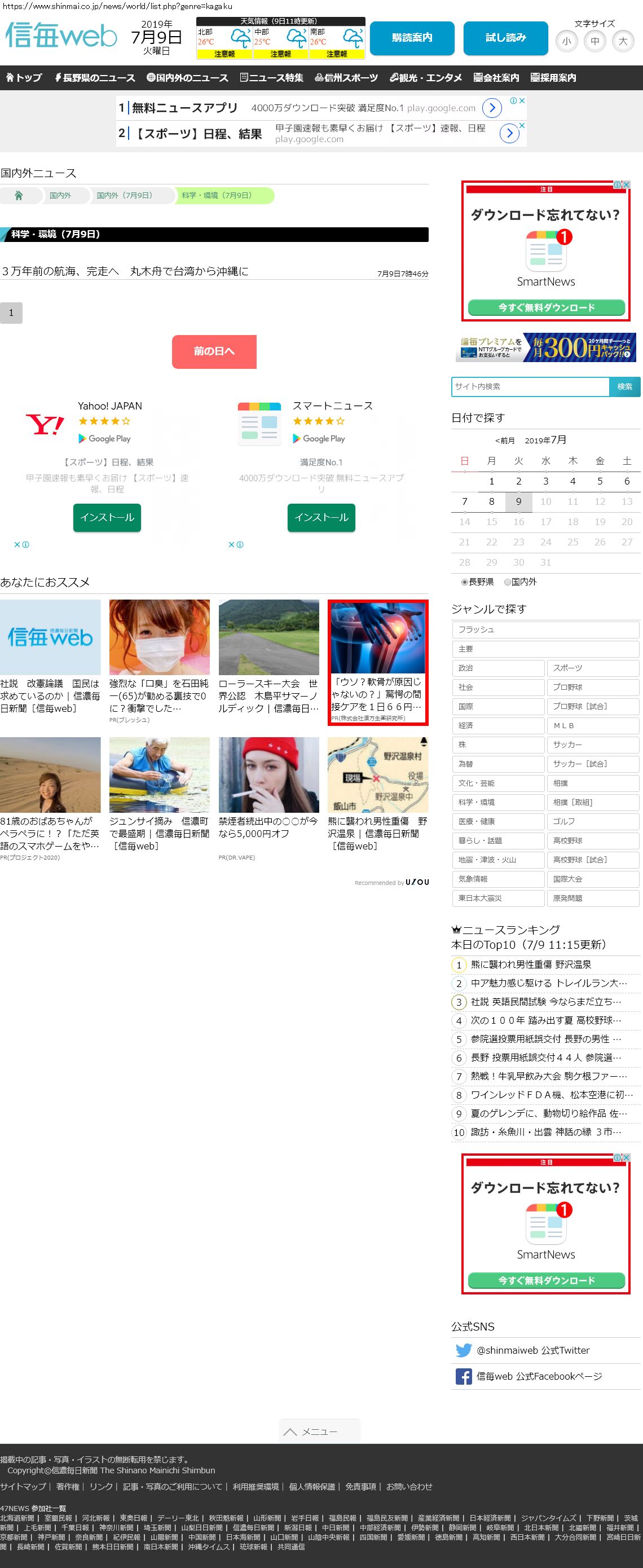The image size is (643, 1568).
Task: Open the 科学・環境 genre in the sidebar
Action: tap(497, 802)
